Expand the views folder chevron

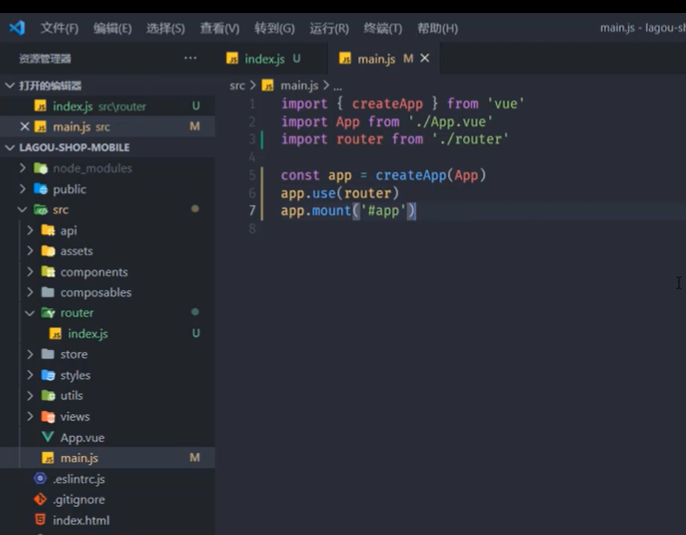(x=30, y=416)
